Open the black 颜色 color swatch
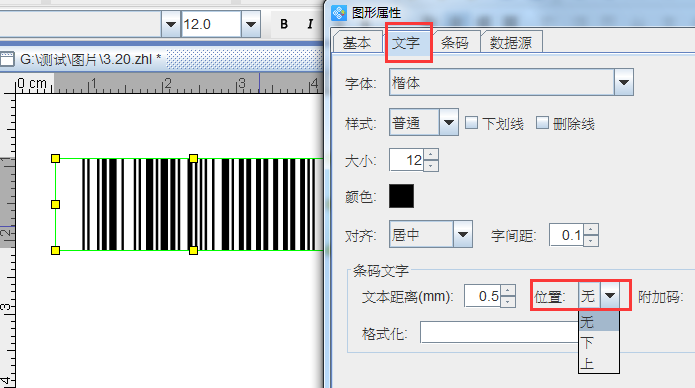Image resolution: width=695 pixels, height=388 pixels. point(402,196)
